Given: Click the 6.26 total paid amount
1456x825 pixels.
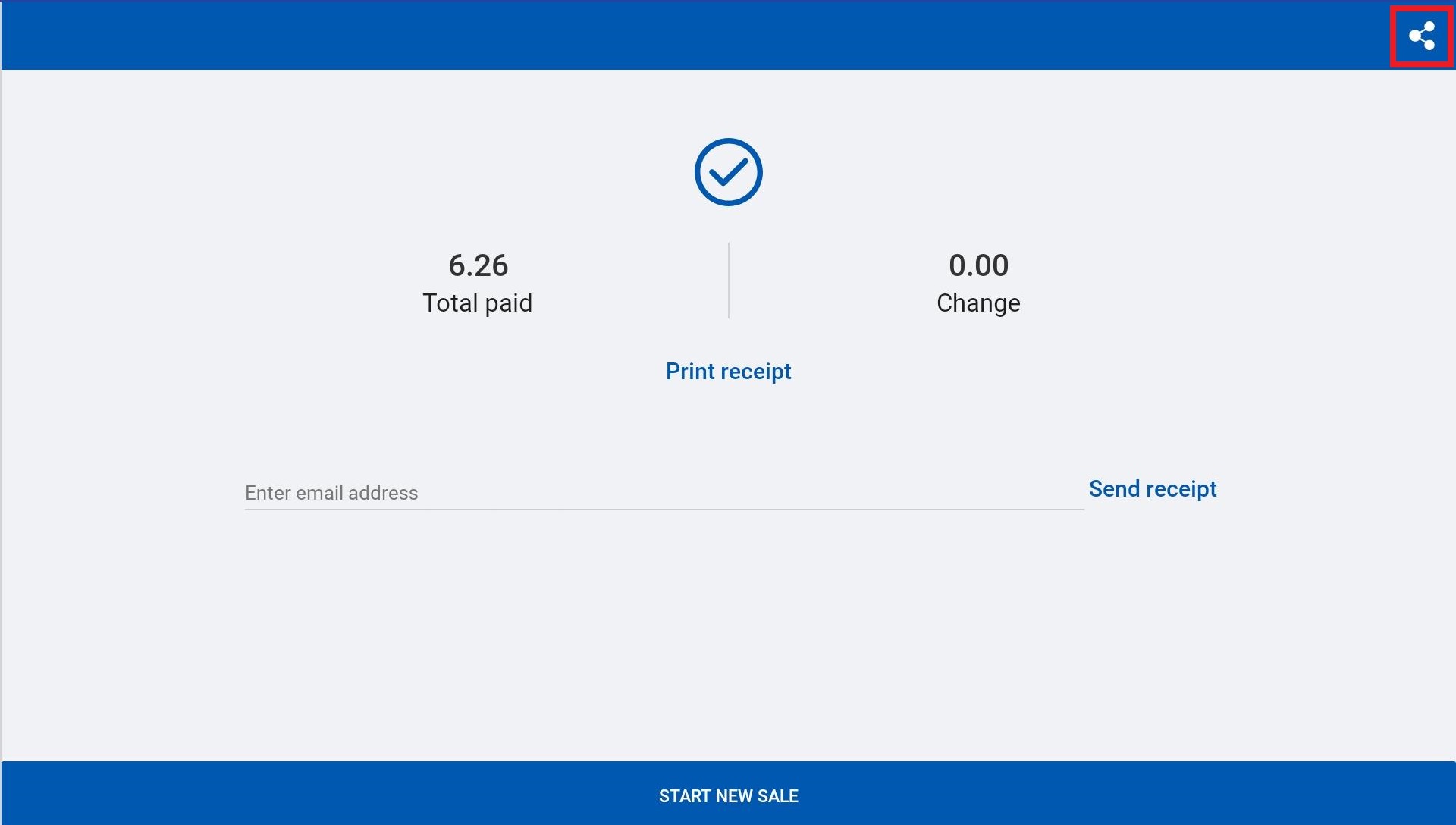Looking at the screenshot, I should coord(478,265).
